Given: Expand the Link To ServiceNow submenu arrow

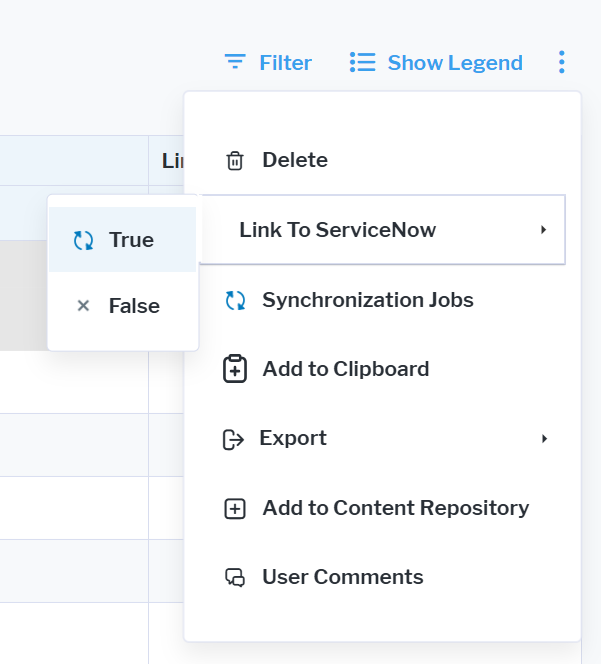Looking at the screenshot, I should (543, 230).
